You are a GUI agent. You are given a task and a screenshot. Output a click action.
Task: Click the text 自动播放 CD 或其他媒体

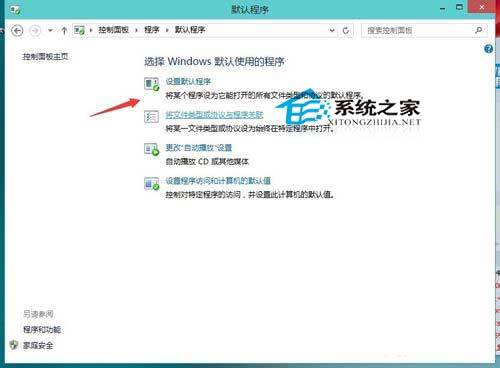(207, 162)
